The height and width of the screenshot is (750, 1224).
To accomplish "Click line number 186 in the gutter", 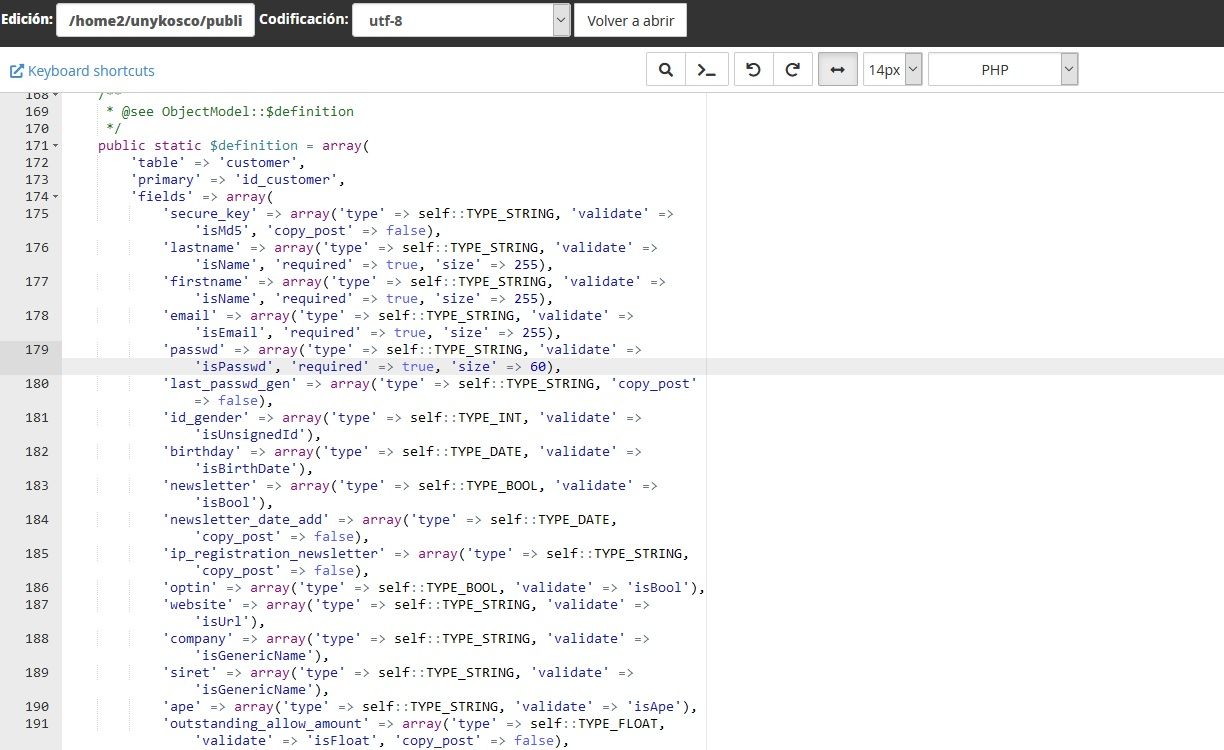I will (37, 588).
